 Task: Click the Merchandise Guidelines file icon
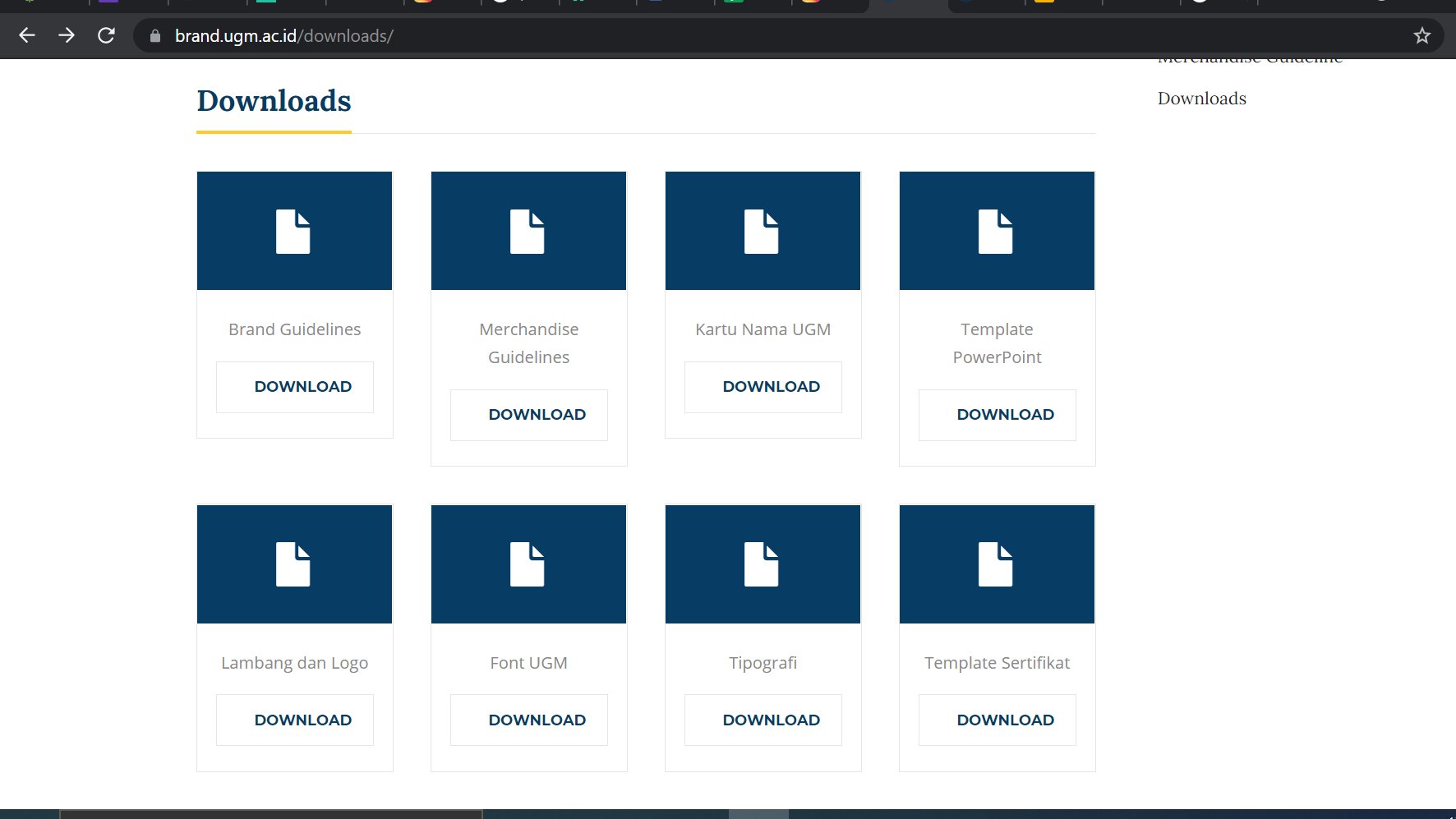[x=528, y=232]
